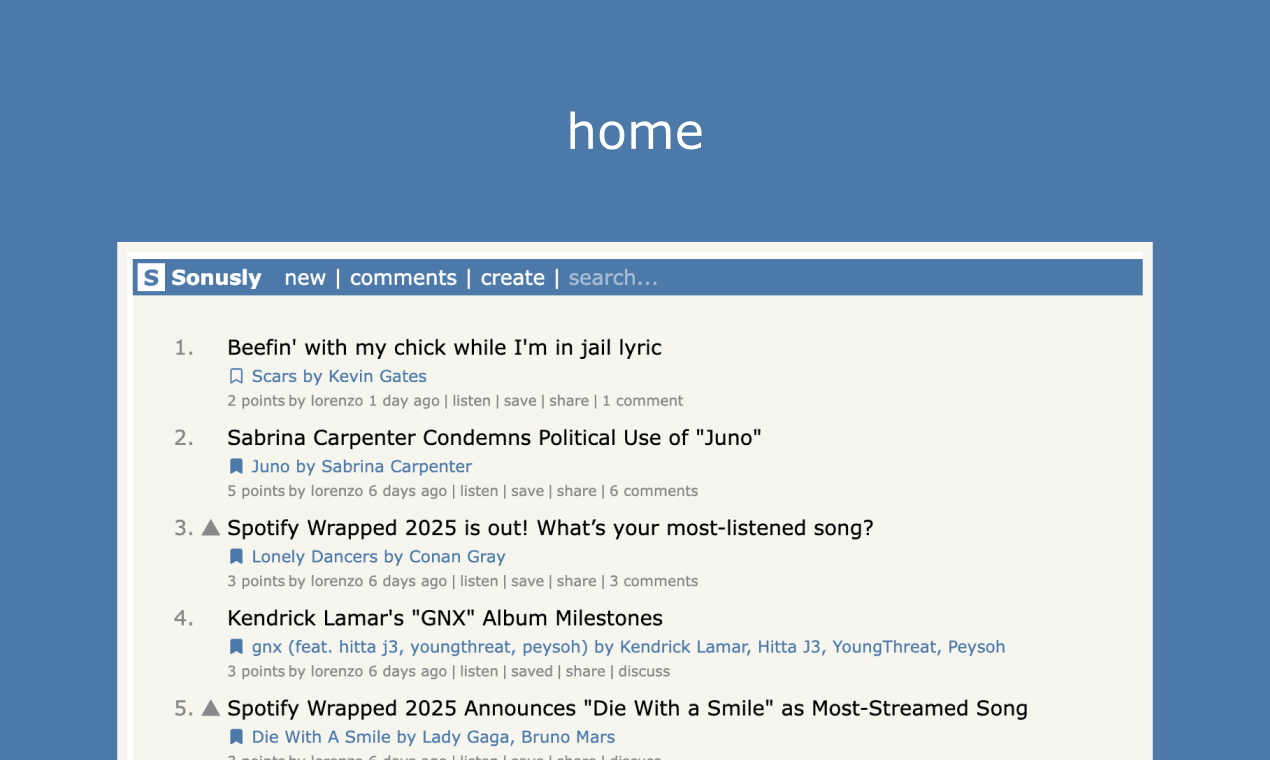Open the 1 comment on the jail lyric post
This screenshot has width=1270, height=760.
tap(643, 400)
